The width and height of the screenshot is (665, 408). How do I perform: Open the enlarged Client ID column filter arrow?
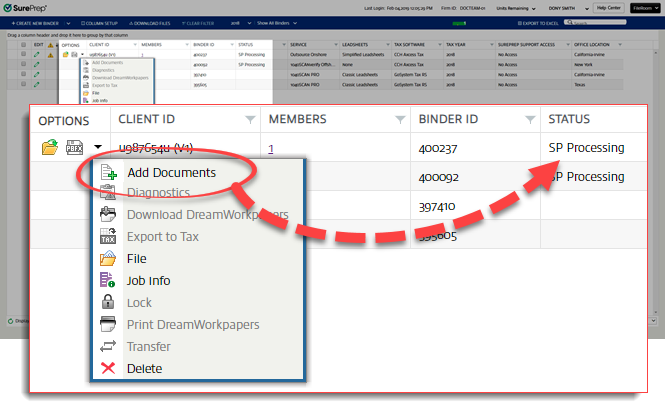click(x=250, y=121)
